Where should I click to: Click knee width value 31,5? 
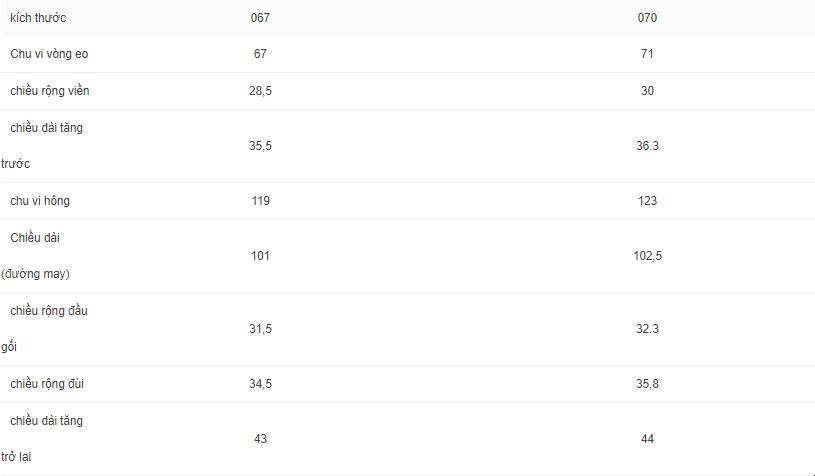(x=260, y=329)
